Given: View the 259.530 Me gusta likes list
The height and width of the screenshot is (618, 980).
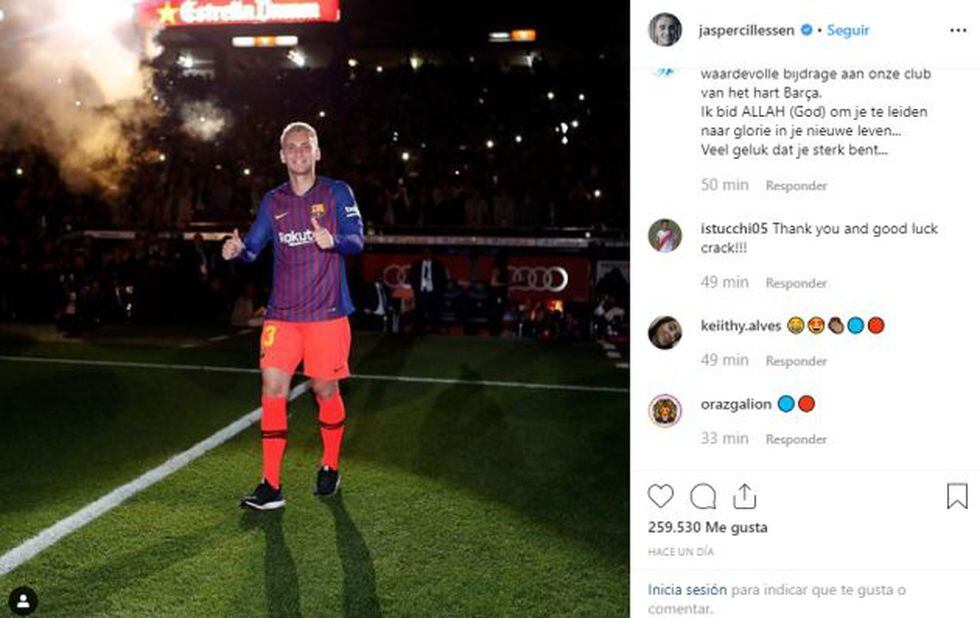Looking at the screenshot, I should 708,527.
